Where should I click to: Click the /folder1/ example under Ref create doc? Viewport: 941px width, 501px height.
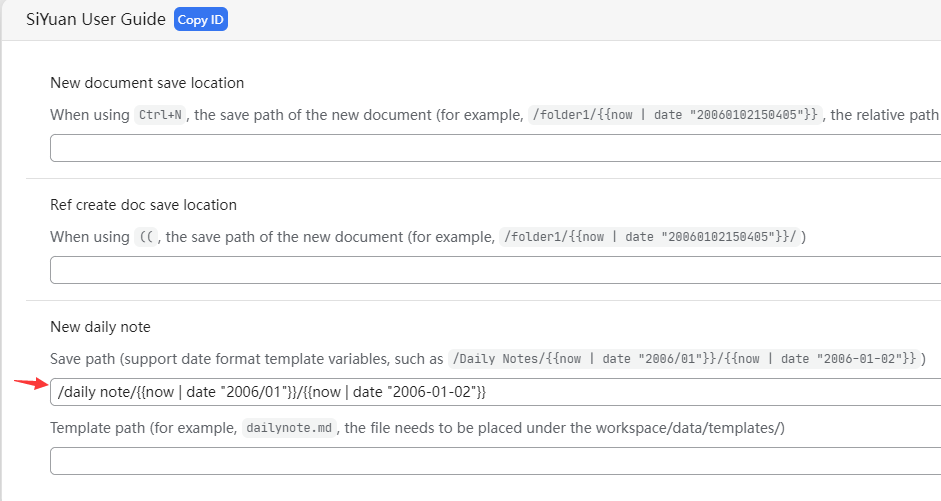pos(649,237)
